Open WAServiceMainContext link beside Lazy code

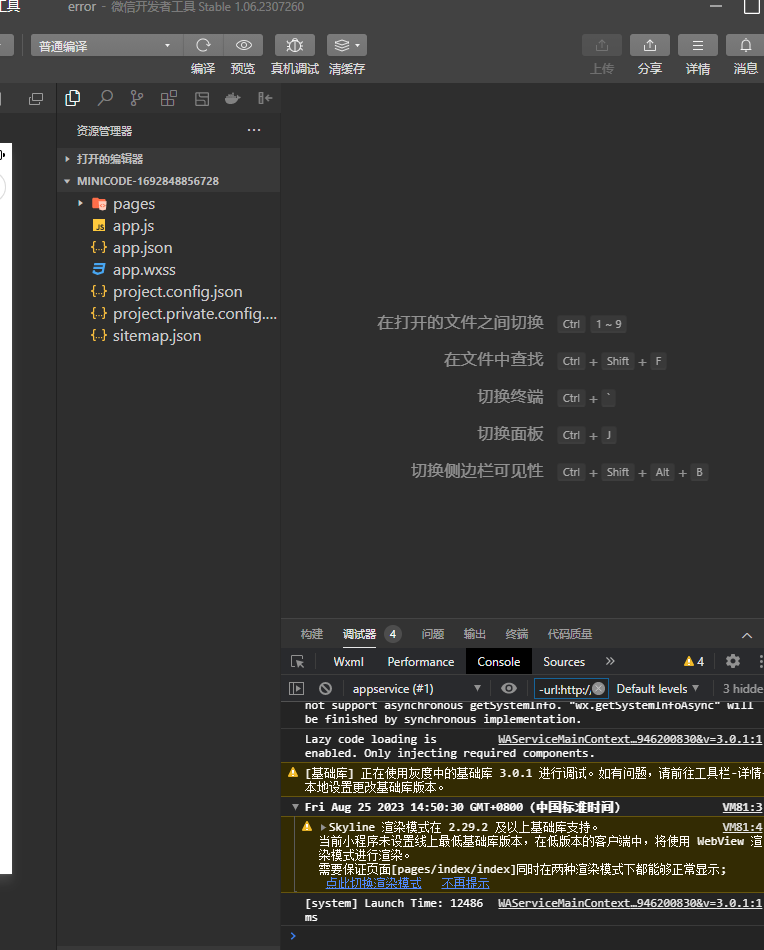pos(630,739)
